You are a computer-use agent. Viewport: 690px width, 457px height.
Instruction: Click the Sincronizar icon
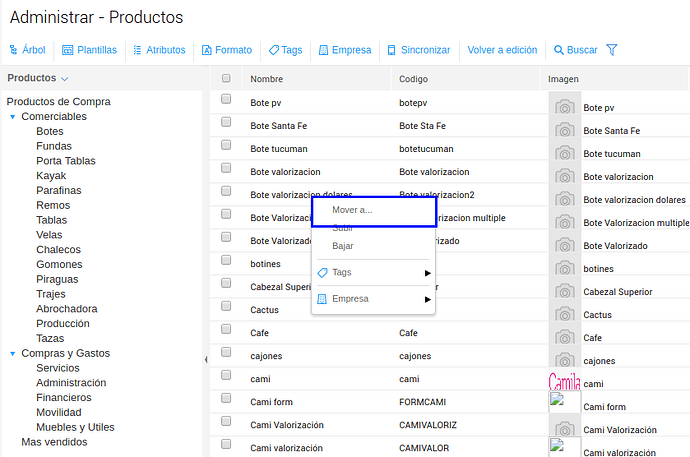(392, 50)
